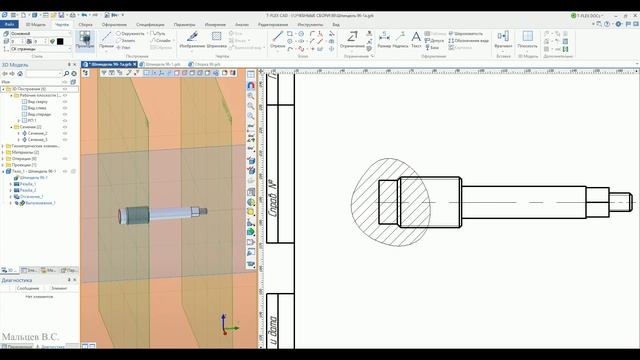Expand the Геометрические элементы folder
Viewport: 640px width, 360px height.
point(3,146)
